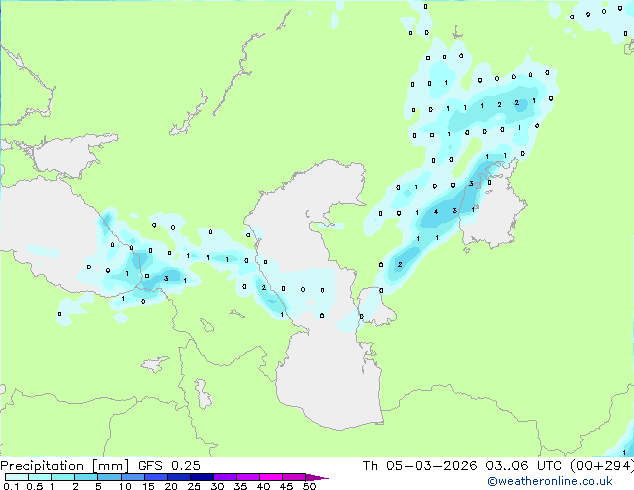Click the legend label '30'
634x490 pixels.
click(217, 486)
